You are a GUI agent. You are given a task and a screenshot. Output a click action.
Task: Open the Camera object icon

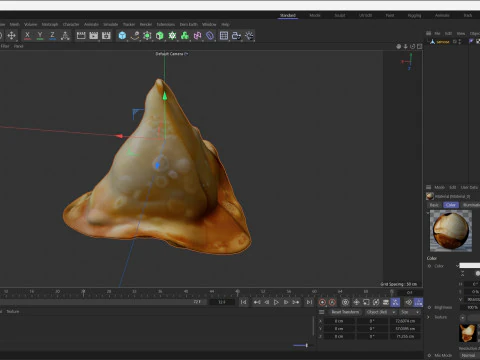pyautogui.click(x=236, y=36)
